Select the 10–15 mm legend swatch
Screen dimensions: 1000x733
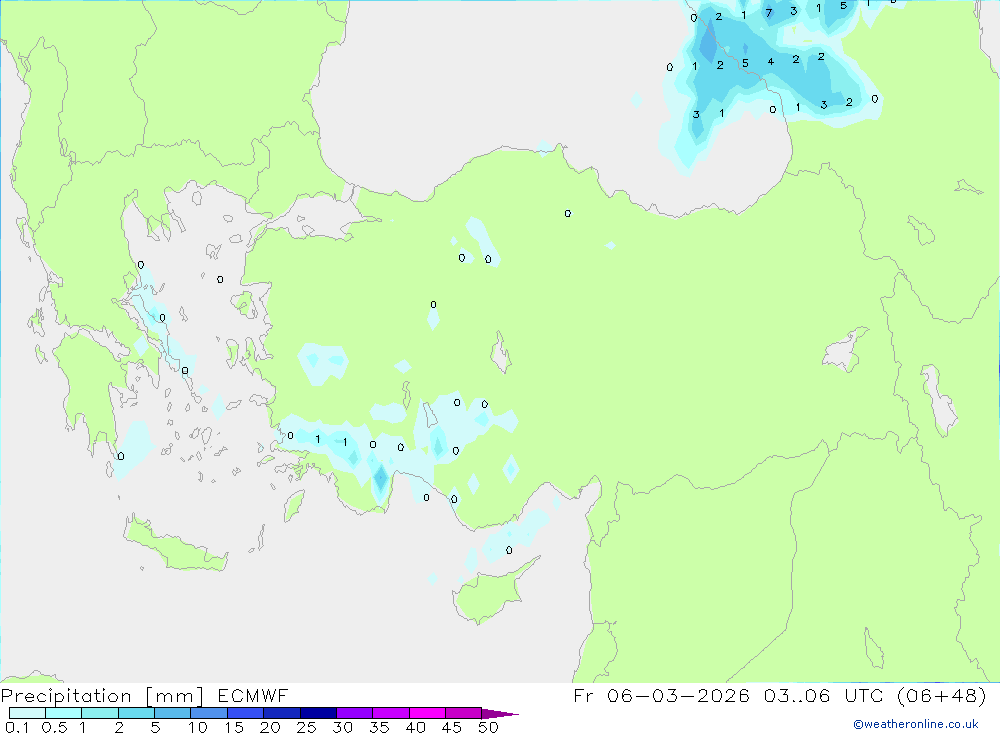209,713
